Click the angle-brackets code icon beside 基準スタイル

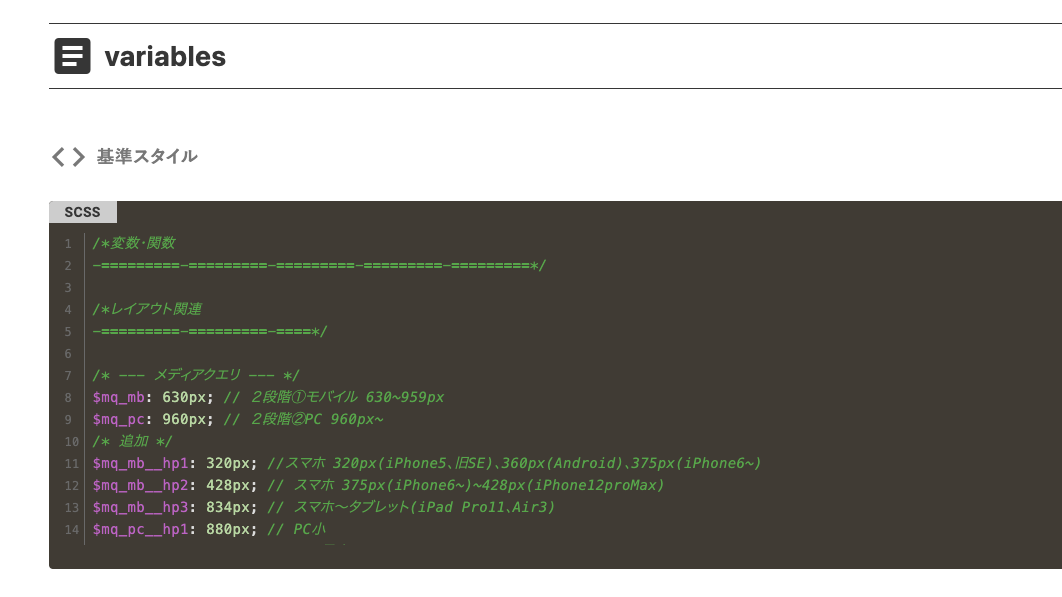(x=68, y=157)
